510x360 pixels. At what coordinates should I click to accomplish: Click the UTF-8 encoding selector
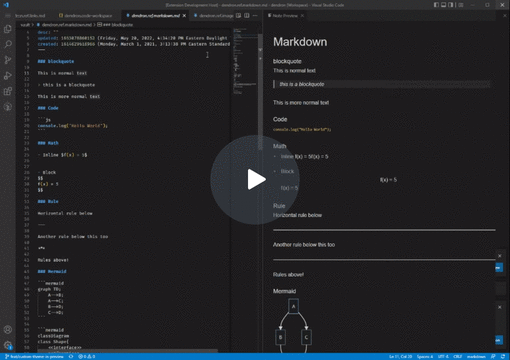pos(443,357)
